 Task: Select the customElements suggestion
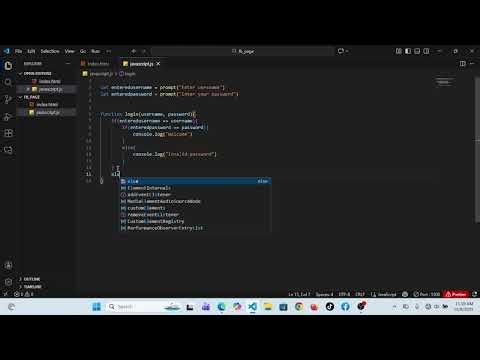195,208
